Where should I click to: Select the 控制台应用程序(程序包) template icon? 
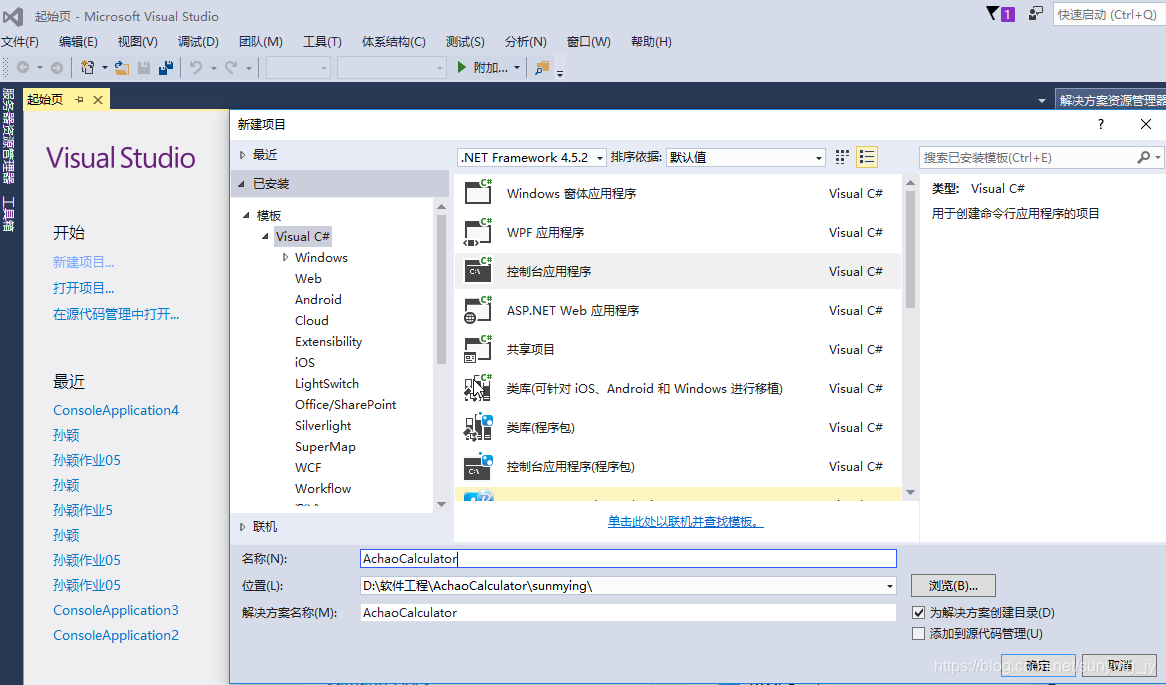click(x=478, y=466)
